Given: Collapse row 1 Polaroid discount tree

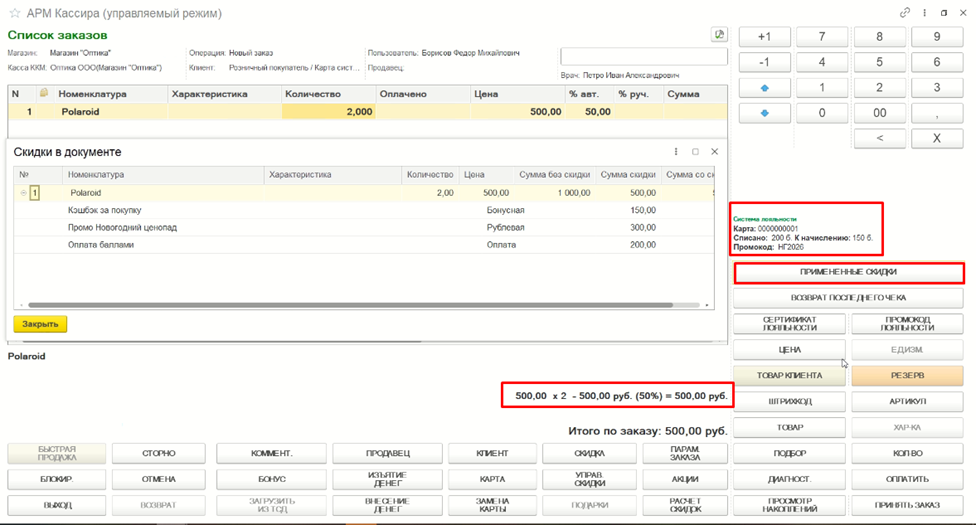Looking at the screenshot, I should click(23, 193).
